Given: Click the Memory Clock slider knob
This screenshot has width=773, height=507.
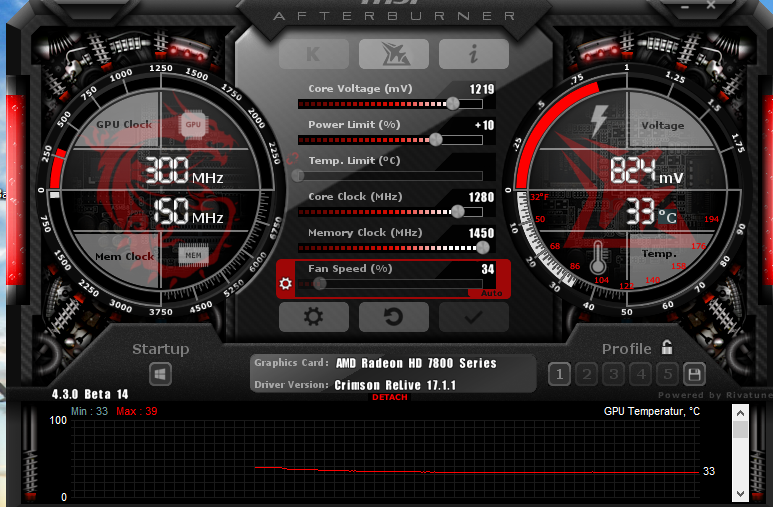Looking at the screenshot, I should pyautogui.click(x=483, y=248).
